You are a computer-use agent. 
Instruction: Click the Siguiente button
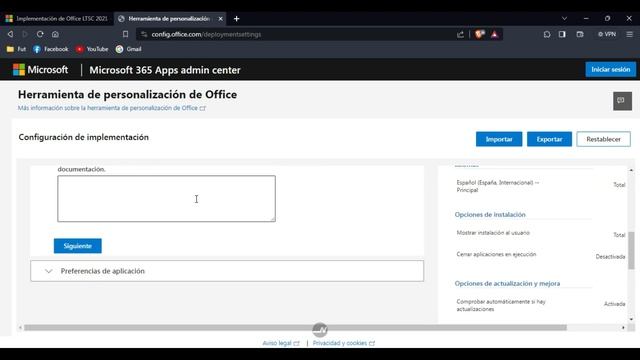tap(78, 246)
